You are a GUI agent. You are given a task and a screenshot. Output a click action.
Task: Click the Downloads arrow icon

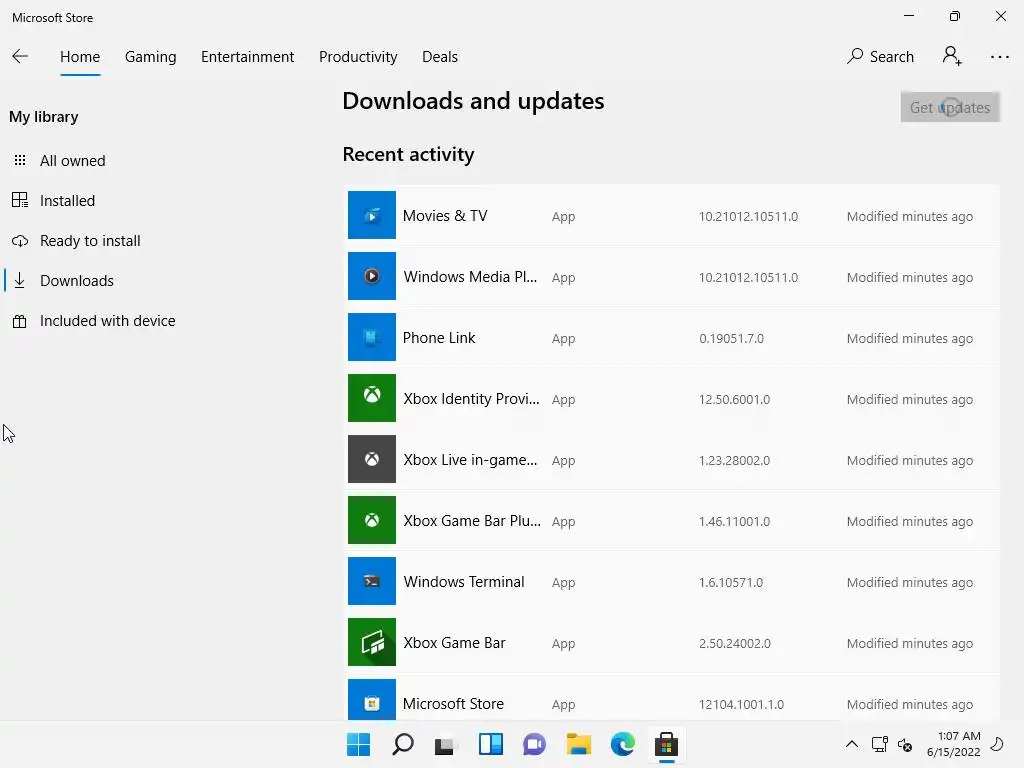pos(20,281)
